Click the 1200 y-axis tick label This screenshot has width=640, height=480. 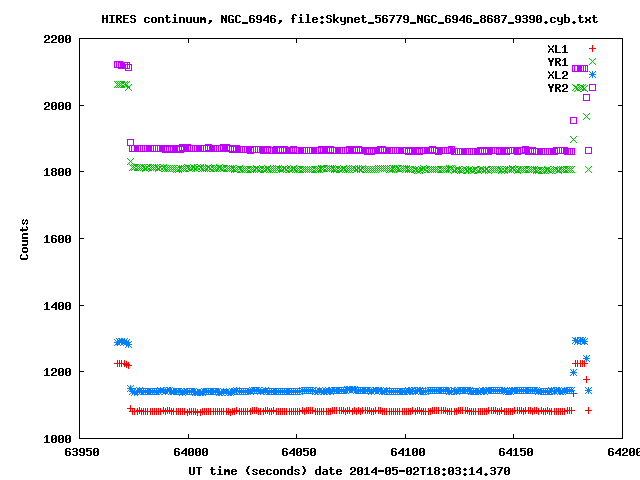(x=57, y=372)
